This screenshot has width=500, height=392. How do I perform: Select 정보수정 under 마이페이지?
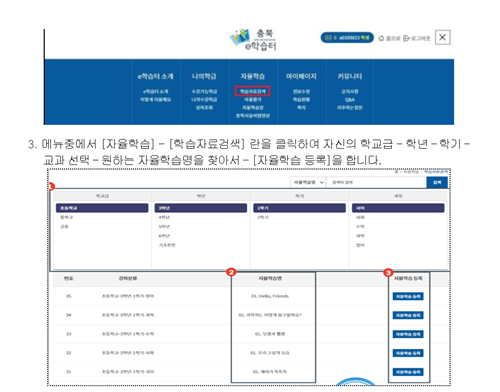301,91
